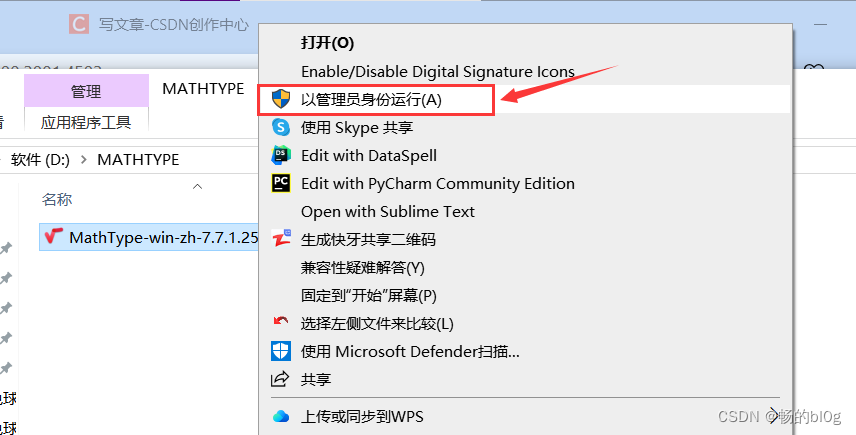Select 选择左侧文件来比较(L)
856x435 pixels.
[377, 324]
